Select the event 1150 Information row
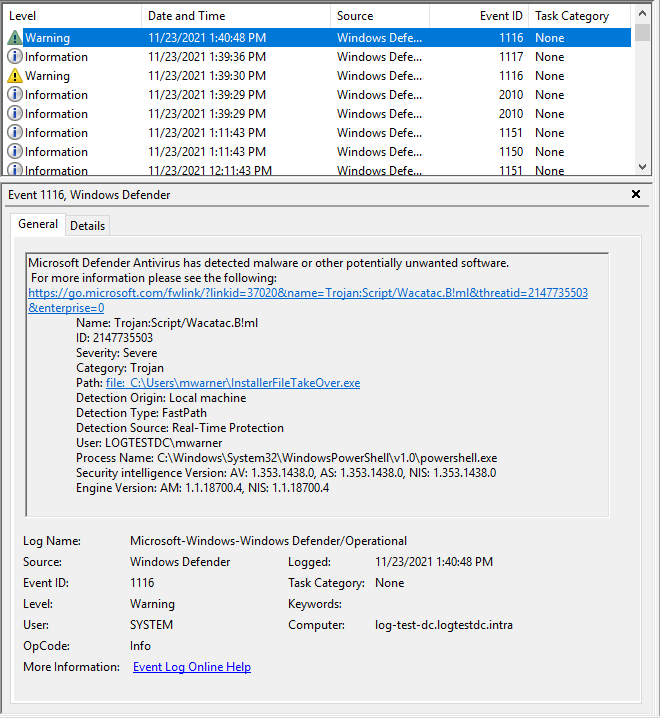This screenshot has height=718, width=660. [318, 152]
